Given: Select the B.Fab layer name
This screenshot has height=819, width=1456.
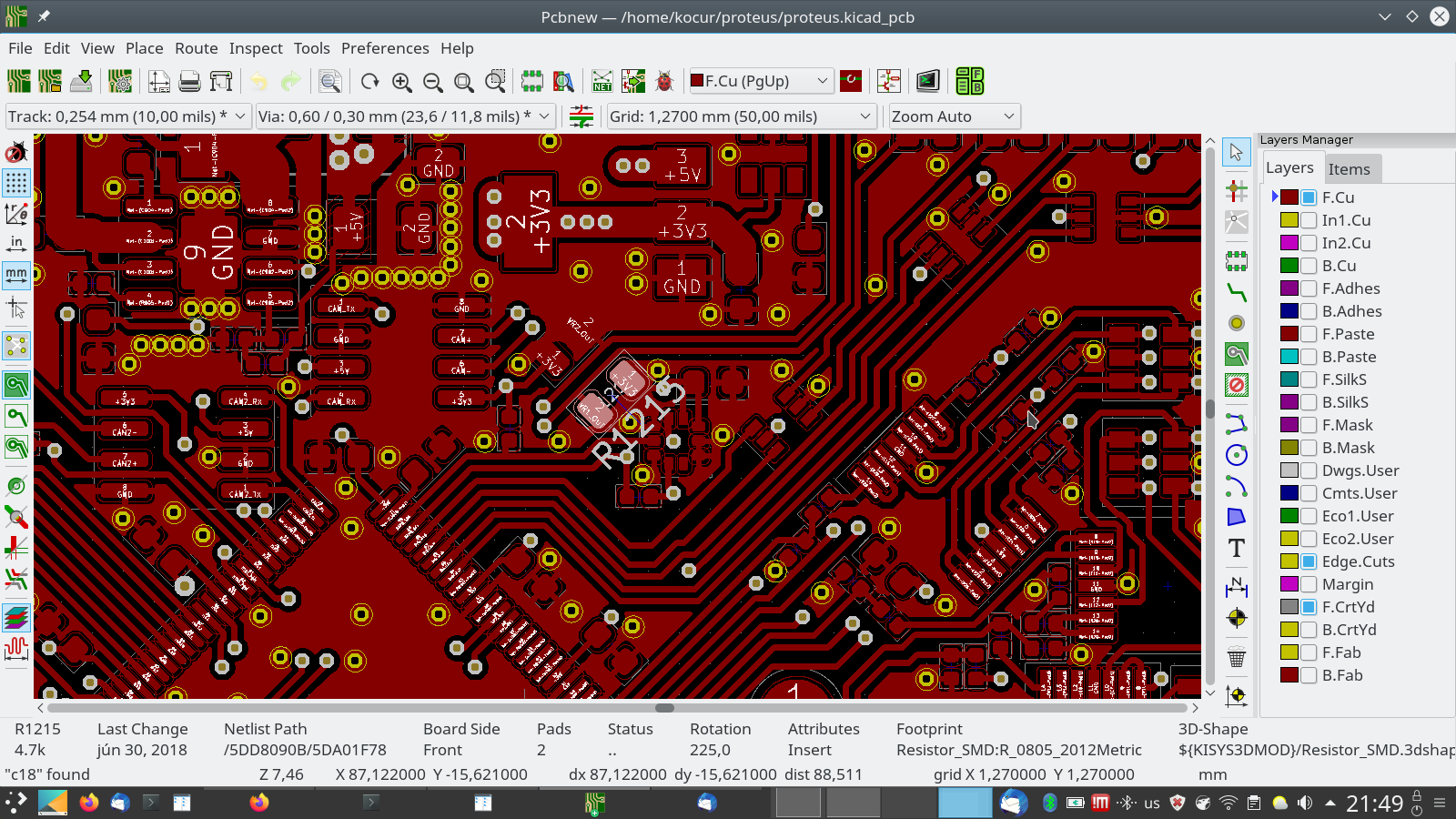Looking at the screenshot, I should pos(1342,675).
